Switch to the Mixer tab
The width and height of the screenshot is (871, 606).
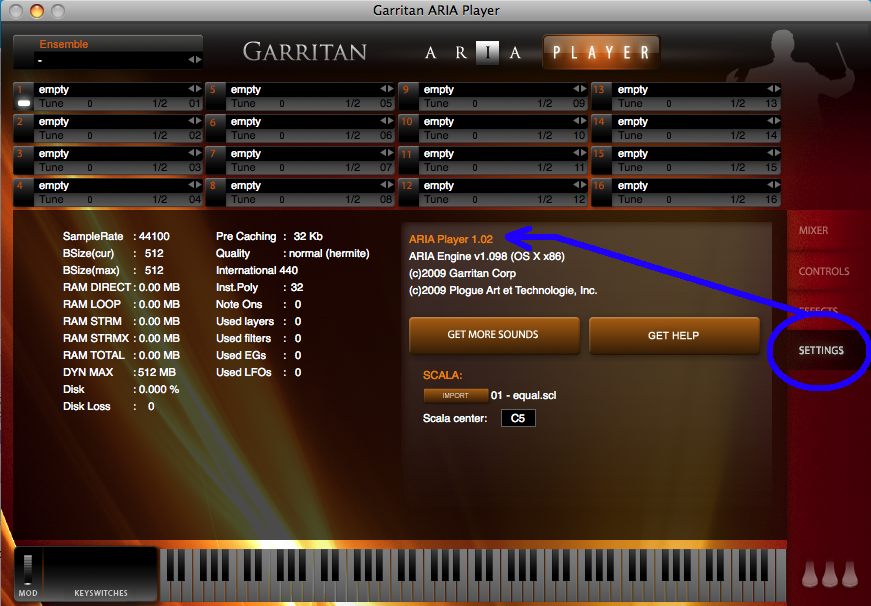[813, 231]
